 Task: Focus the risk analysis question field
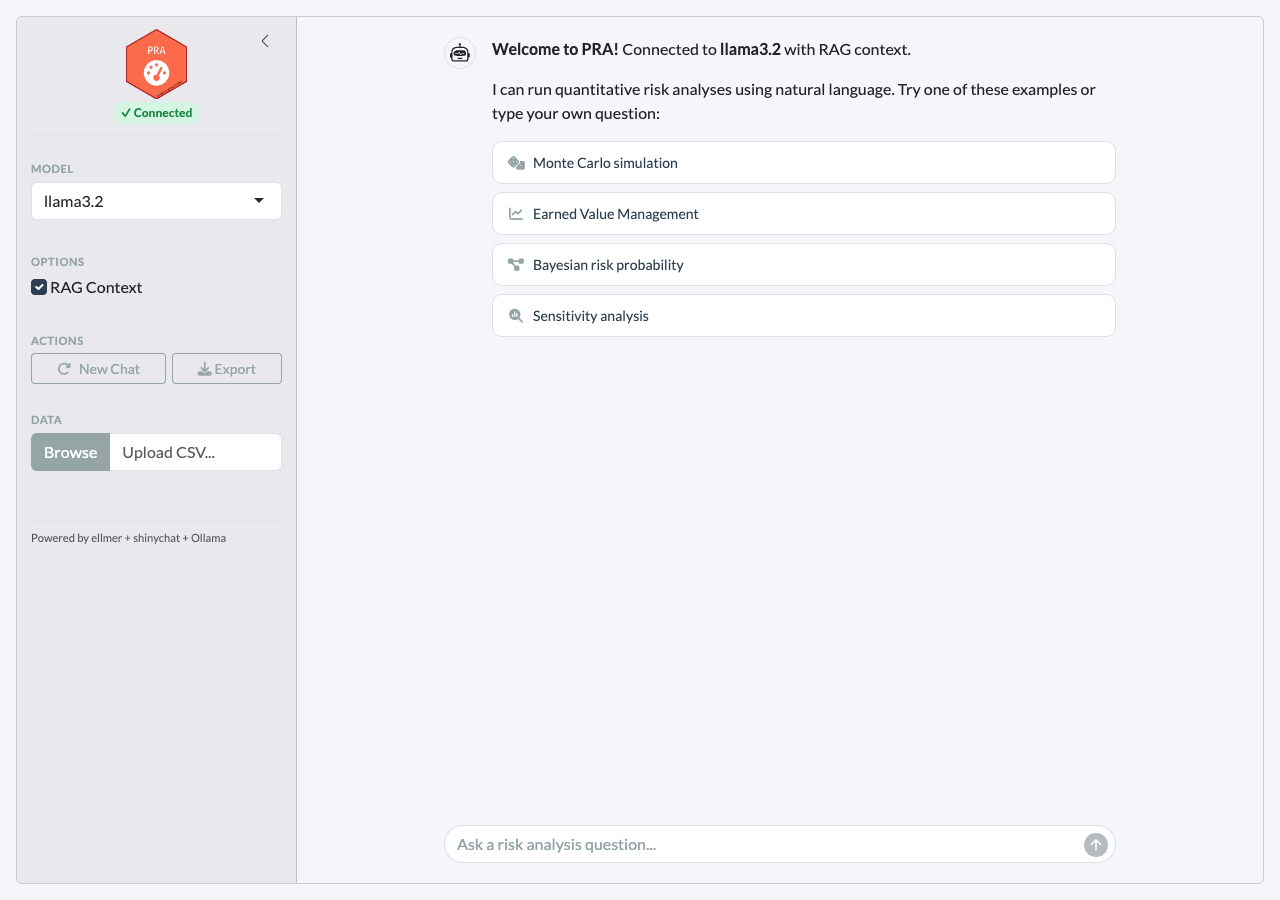click(765, 845)
